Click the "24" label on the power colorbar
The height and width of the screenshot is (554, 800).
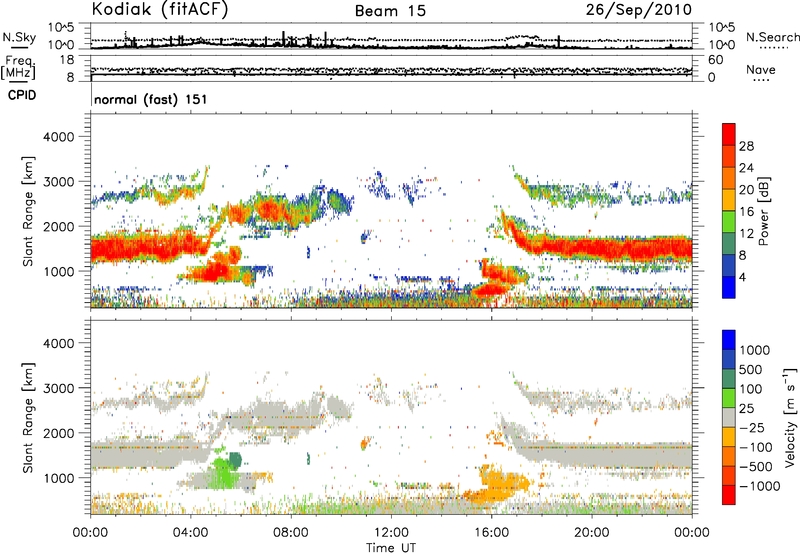[x=746, y=168]
